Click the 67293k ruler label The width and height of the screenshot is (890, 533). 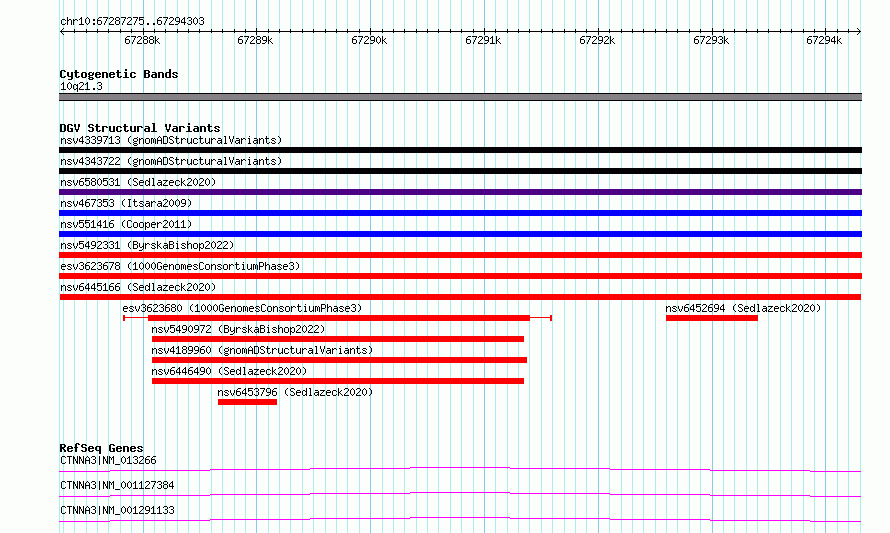[711, 40]
